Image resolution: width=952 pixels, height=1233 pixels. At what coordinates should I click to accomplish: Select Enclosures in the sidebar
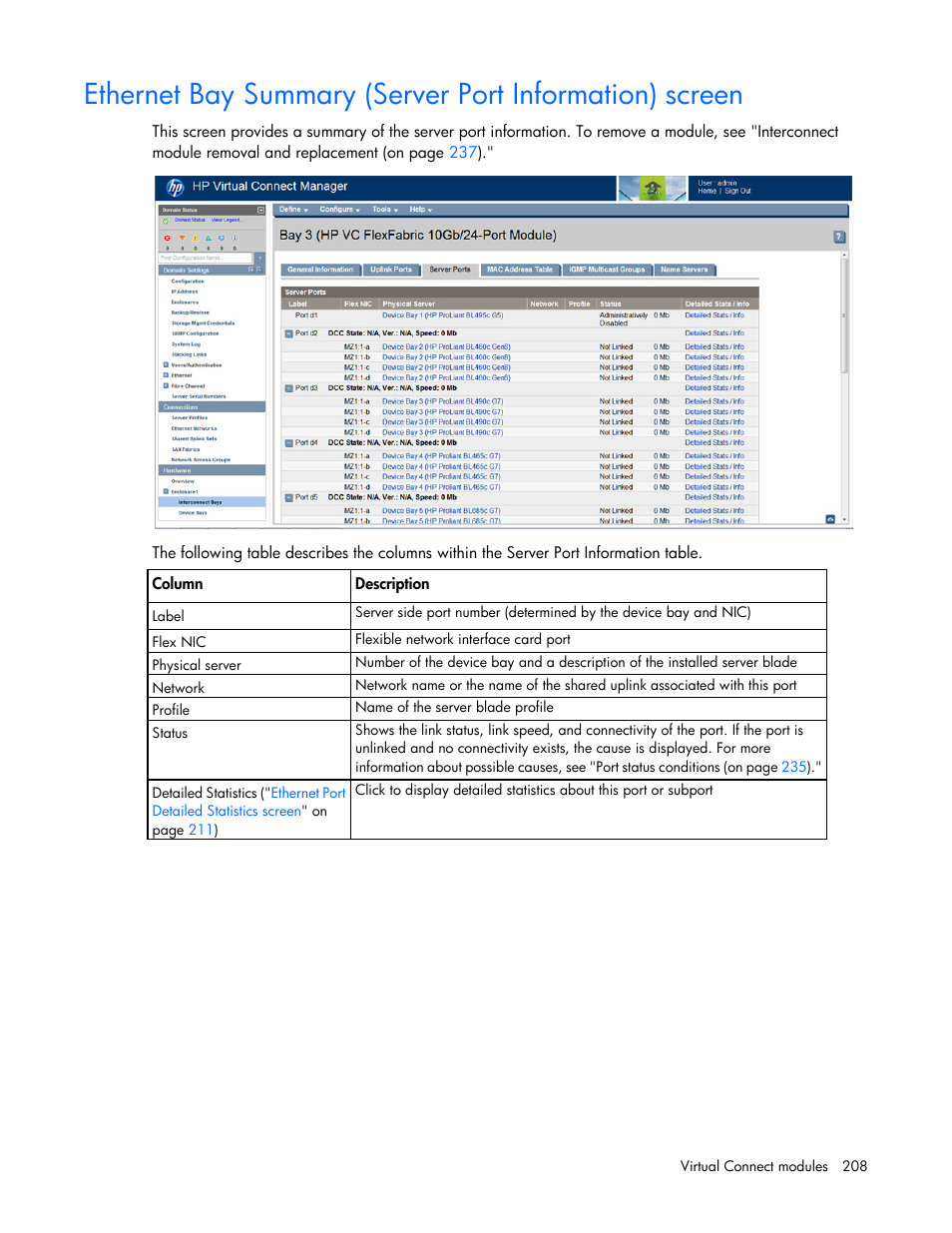tap(185, 303)
